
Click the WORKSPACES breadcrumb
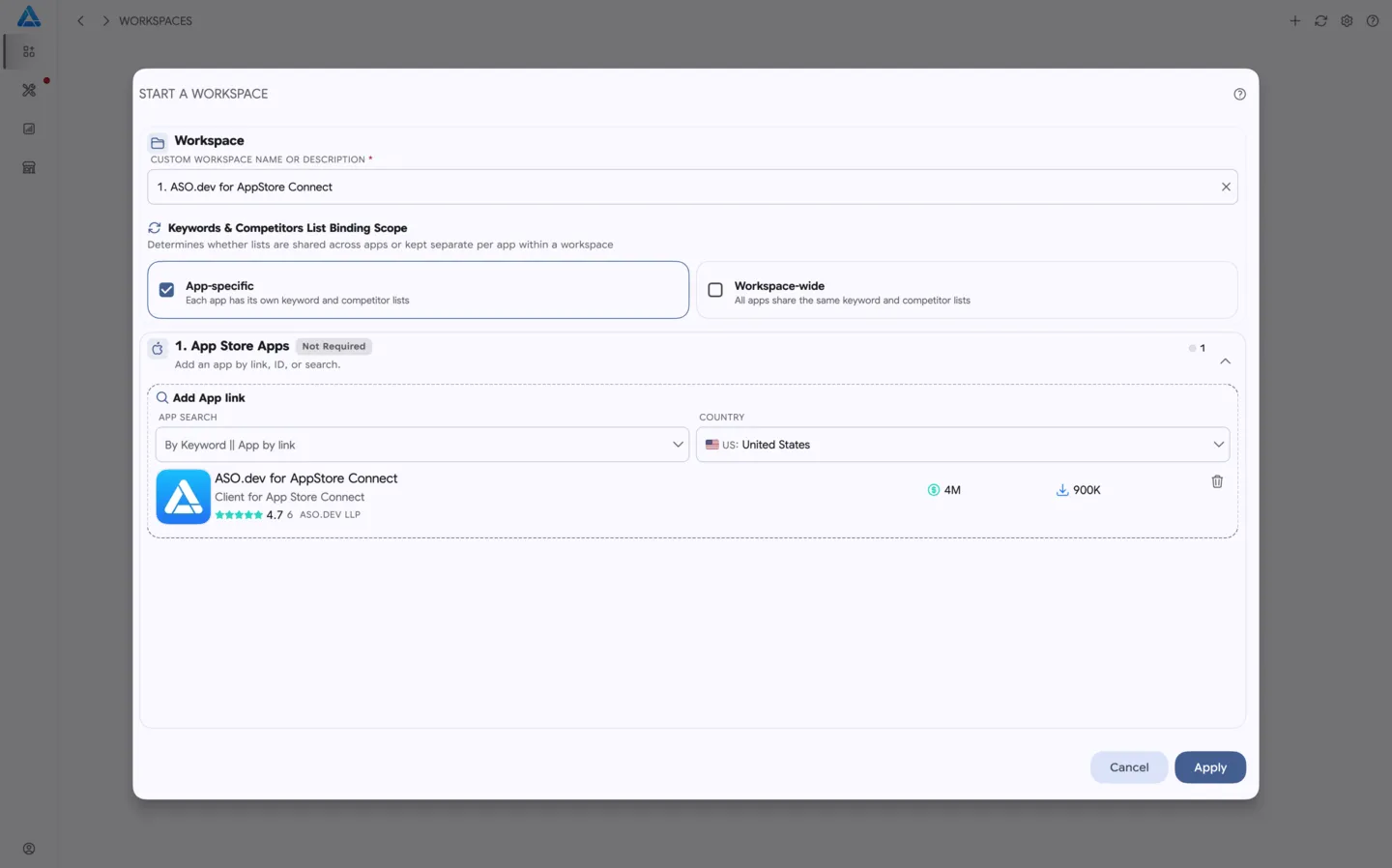[x=156, y=20]
